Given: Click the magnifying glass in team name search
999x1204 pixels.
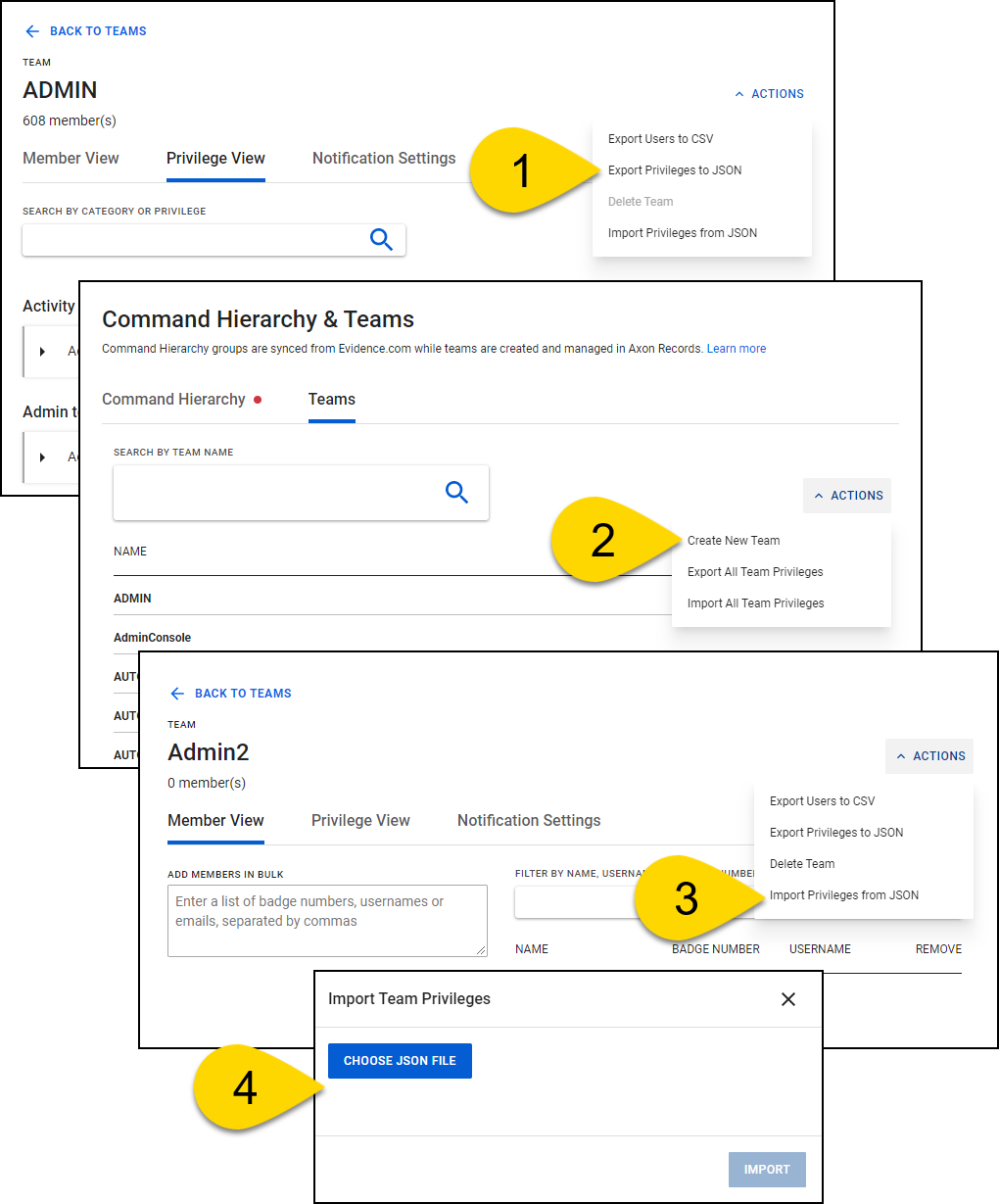Looking at the screenshot, I should [x=456, y=493].
